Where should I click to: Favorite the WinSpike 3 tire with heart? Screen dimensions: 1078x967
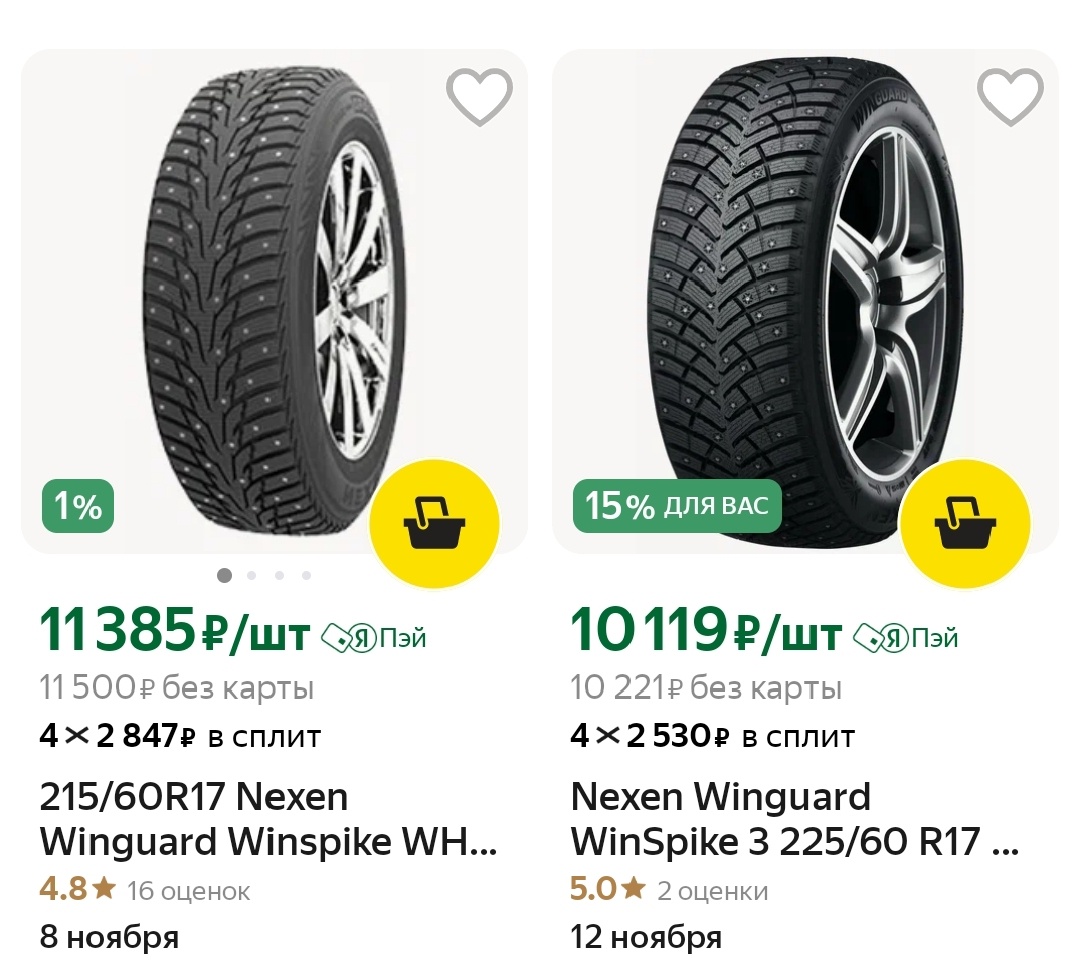(1010, 96)
